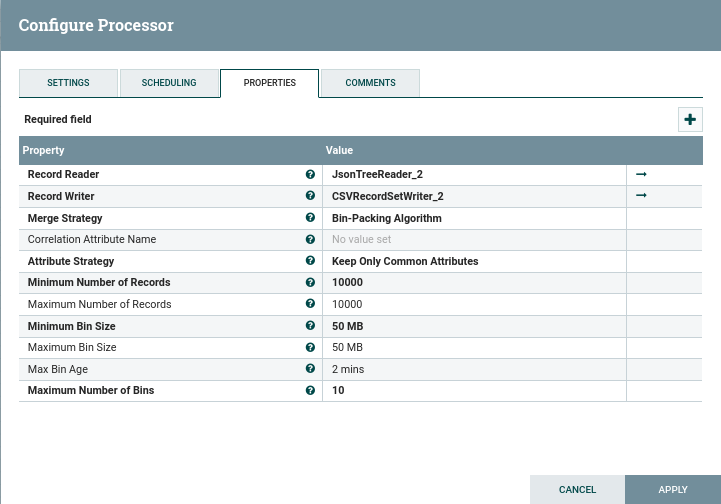This screenshot has width=721, height=504.
Task: Edit the Max Bin Age value 2 mins
Action: (348, 369)
